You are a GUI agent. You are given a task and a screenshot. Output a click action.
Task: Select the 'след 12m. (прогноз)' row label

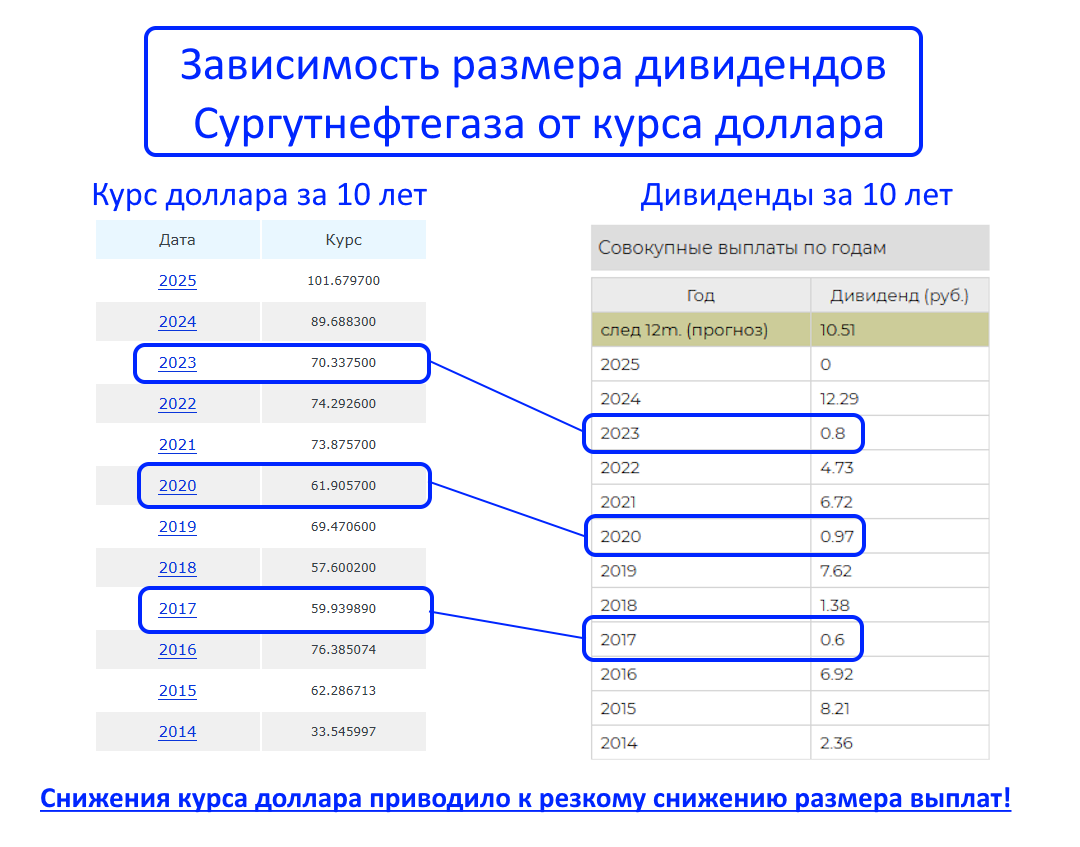tap(684, 330)
